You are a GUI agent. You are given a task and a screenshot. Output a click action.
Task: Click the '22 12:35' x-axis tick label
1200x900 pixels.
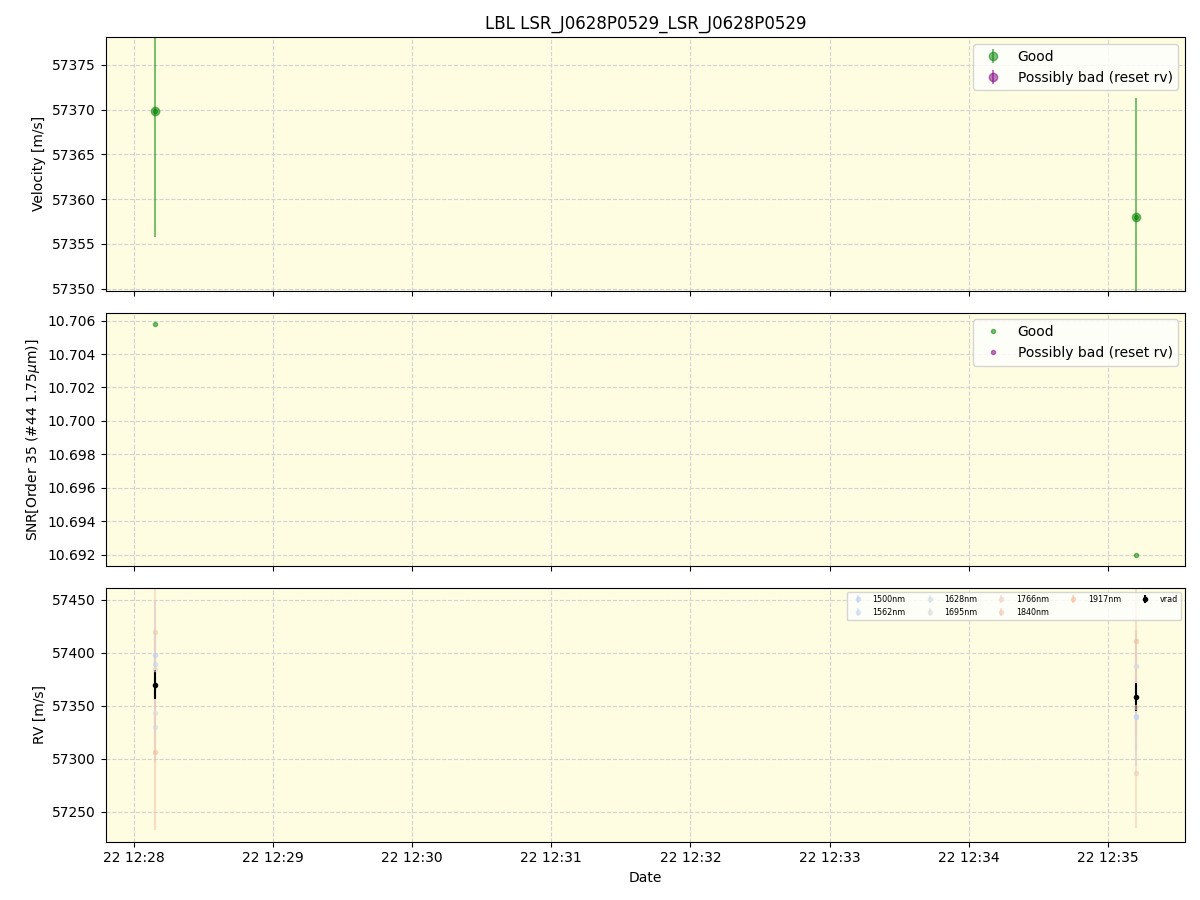(1107, 857)
